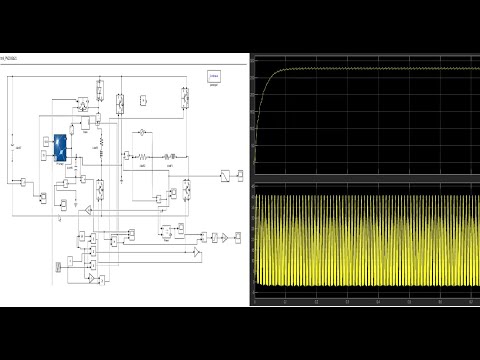This screenshot has width=480, height=360.
Task: Select the small gain triangle at the diagram's bottom
Action: (92, 278)
